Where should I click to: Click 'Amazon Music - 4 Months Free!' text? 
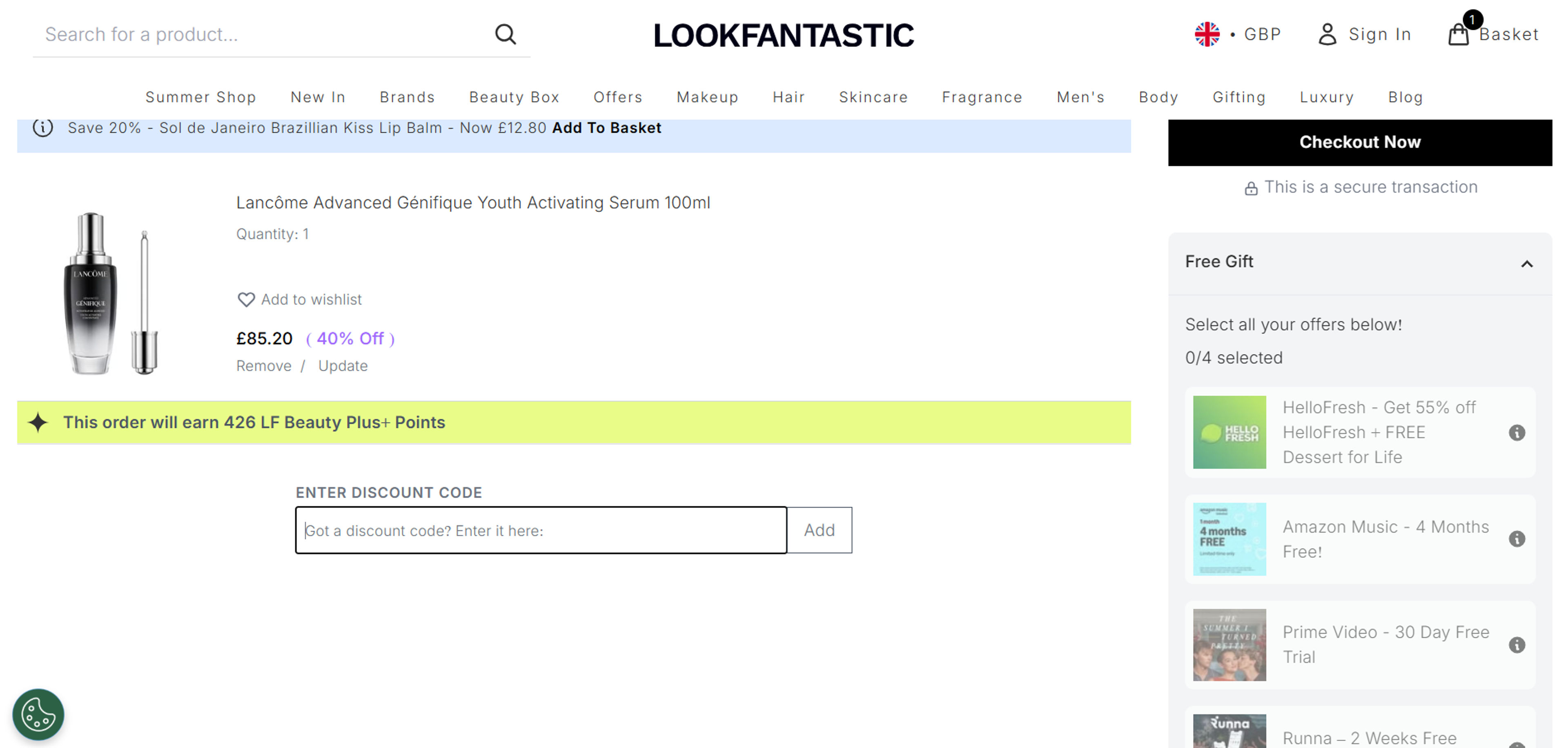(1386, 539)
